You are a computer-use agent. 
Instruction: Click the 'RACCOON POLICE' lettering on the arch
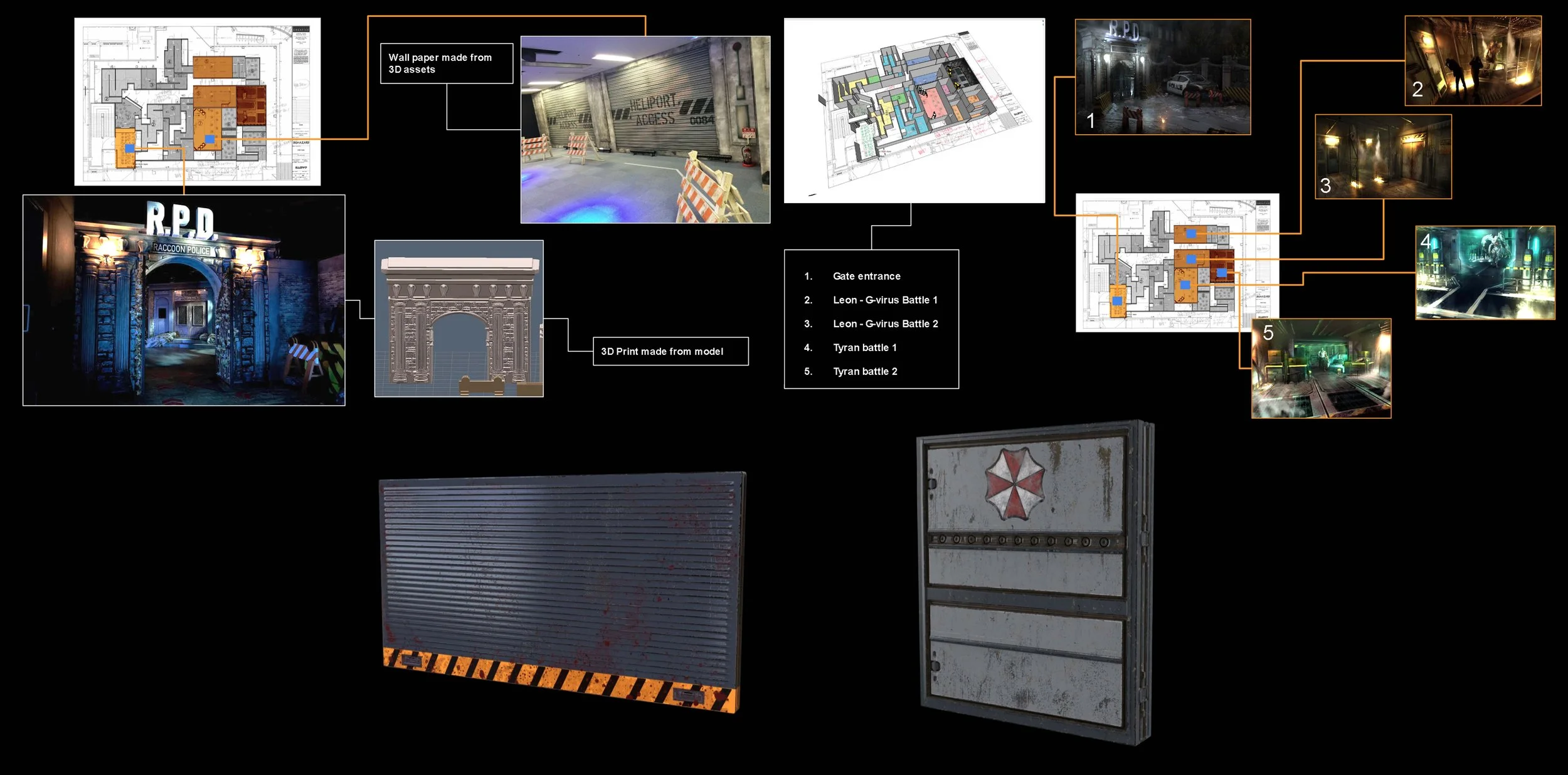pos(182,249)
